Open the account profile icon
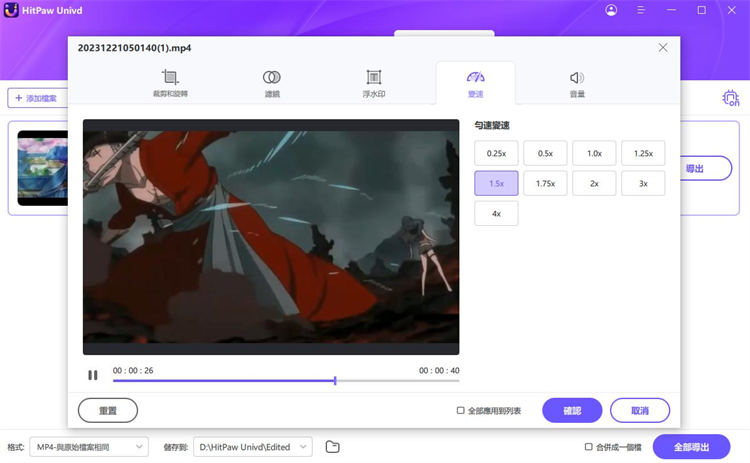 (x=611, y=10)
